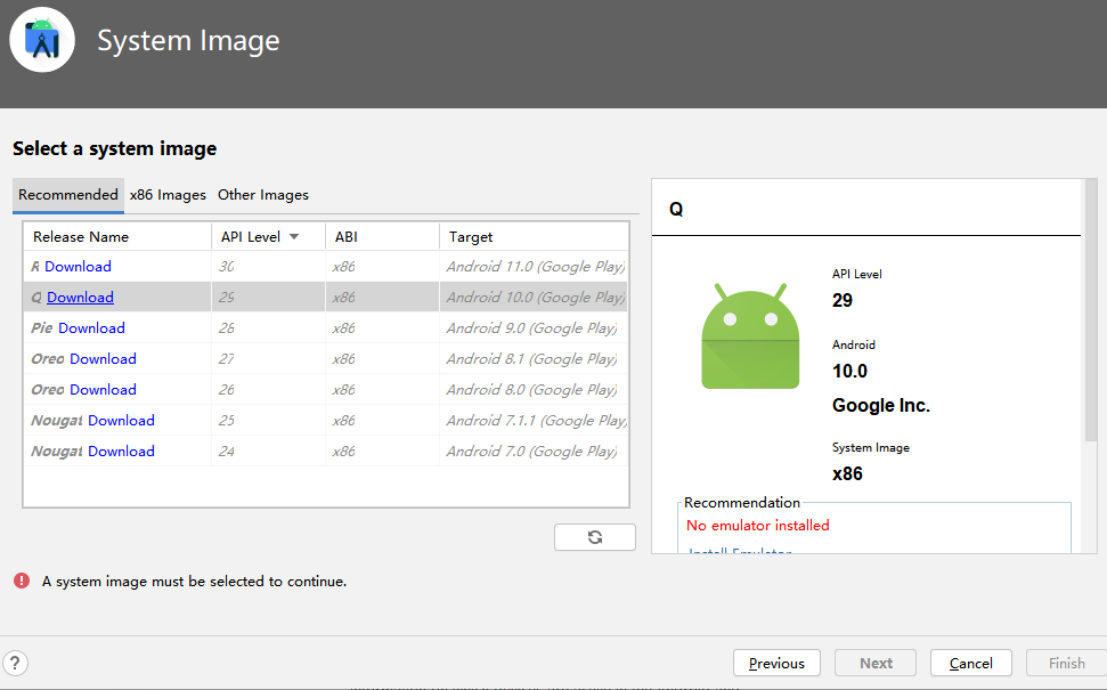Screen dimensions: 1107x690
Task: Select the Android 7.0 (Google Play) target cell
Action: pos(534,451)
